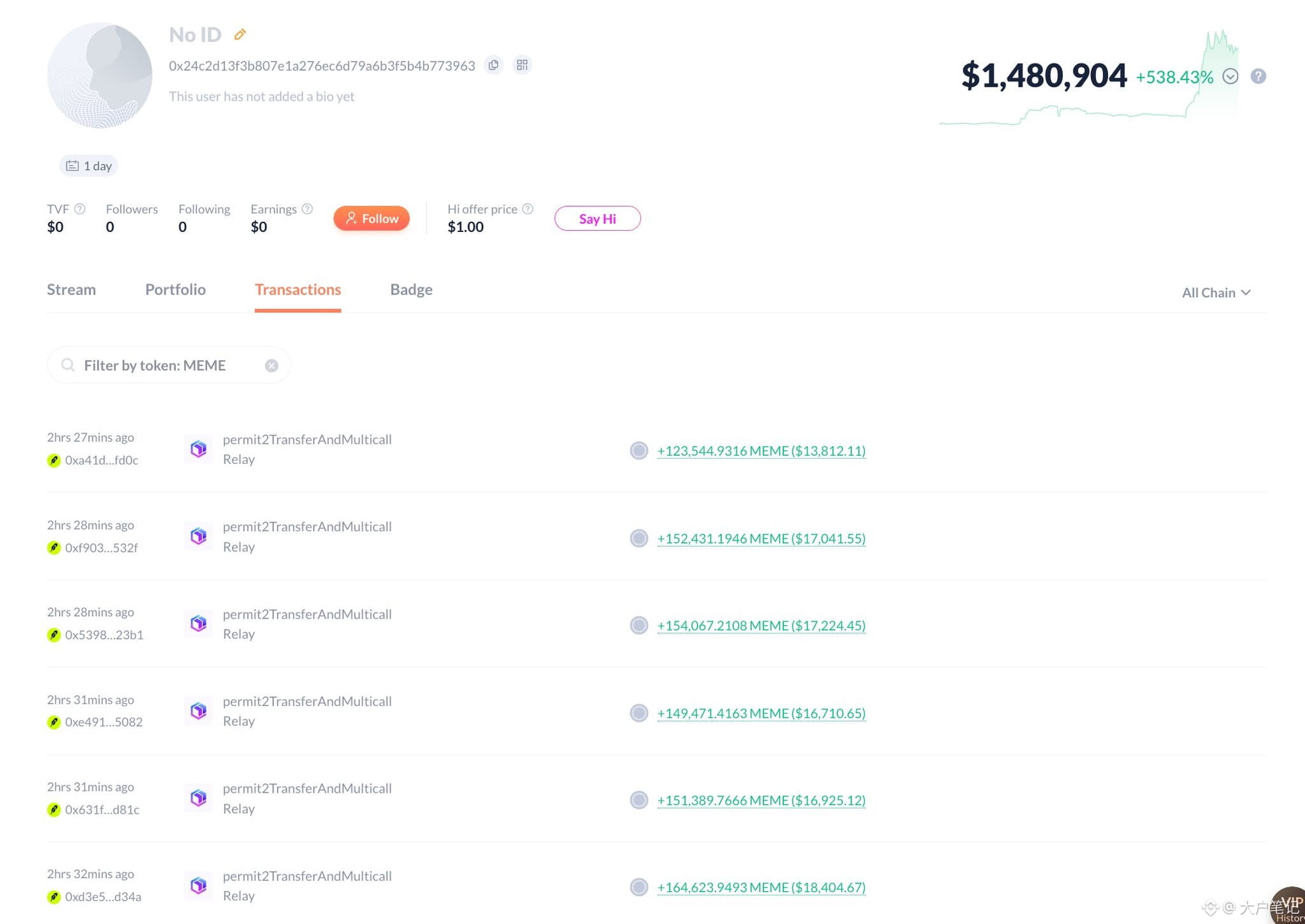Open transaction hash 0xf903...532f

[101, 548]
